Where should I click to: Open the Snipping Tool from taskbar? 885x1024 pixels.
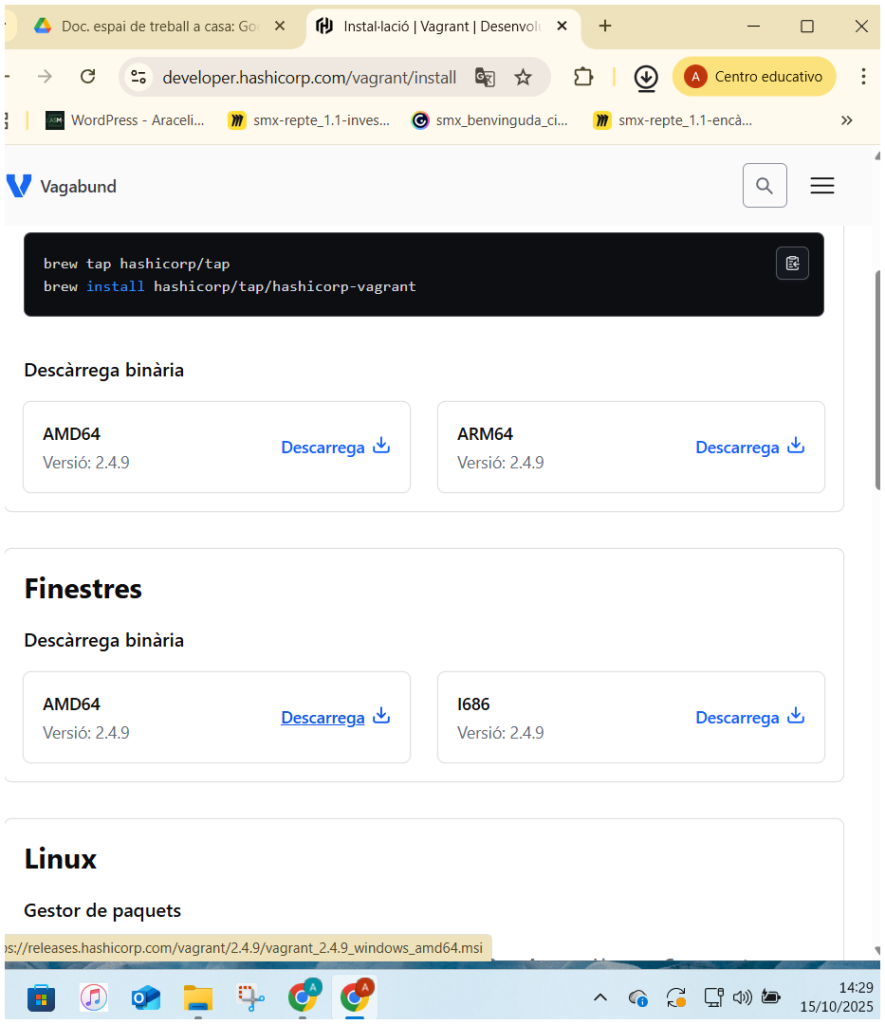(x=249, y=997)
